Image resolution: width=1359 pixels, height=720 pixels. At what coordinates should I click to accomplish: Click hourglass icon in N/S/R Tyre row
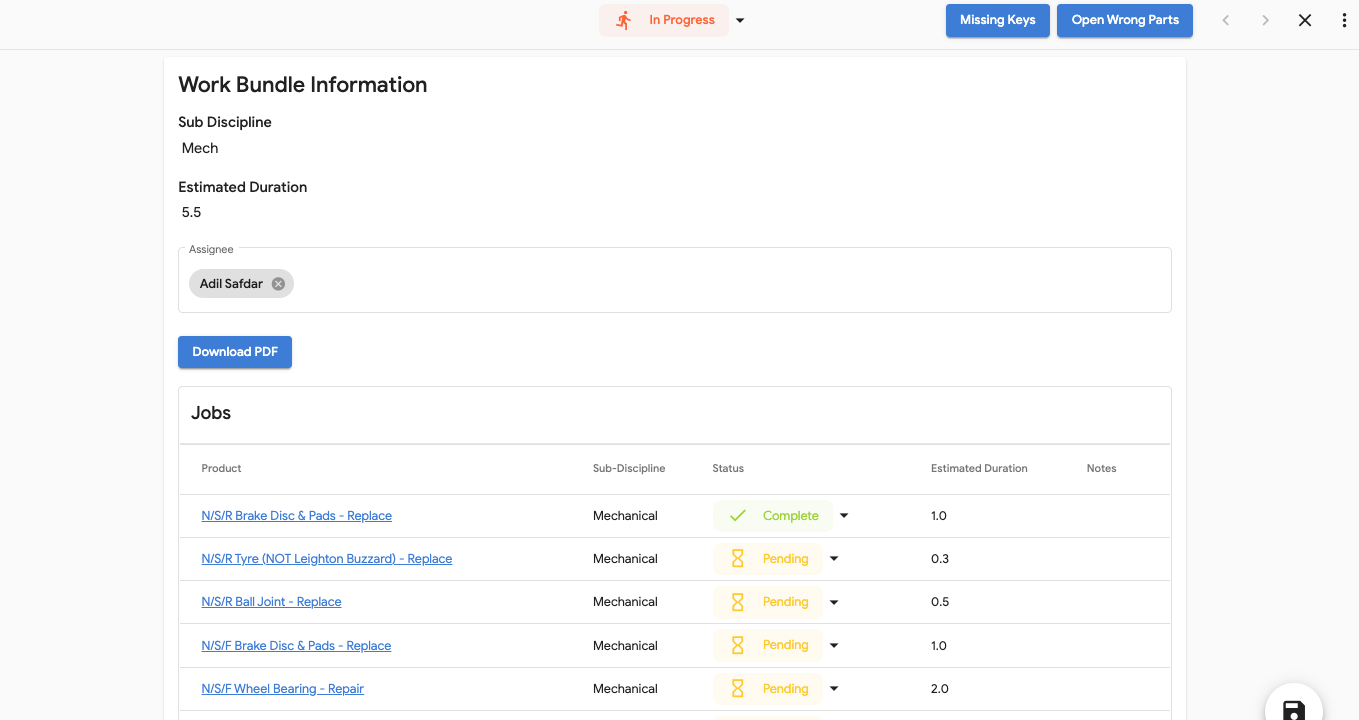(738, 559)
